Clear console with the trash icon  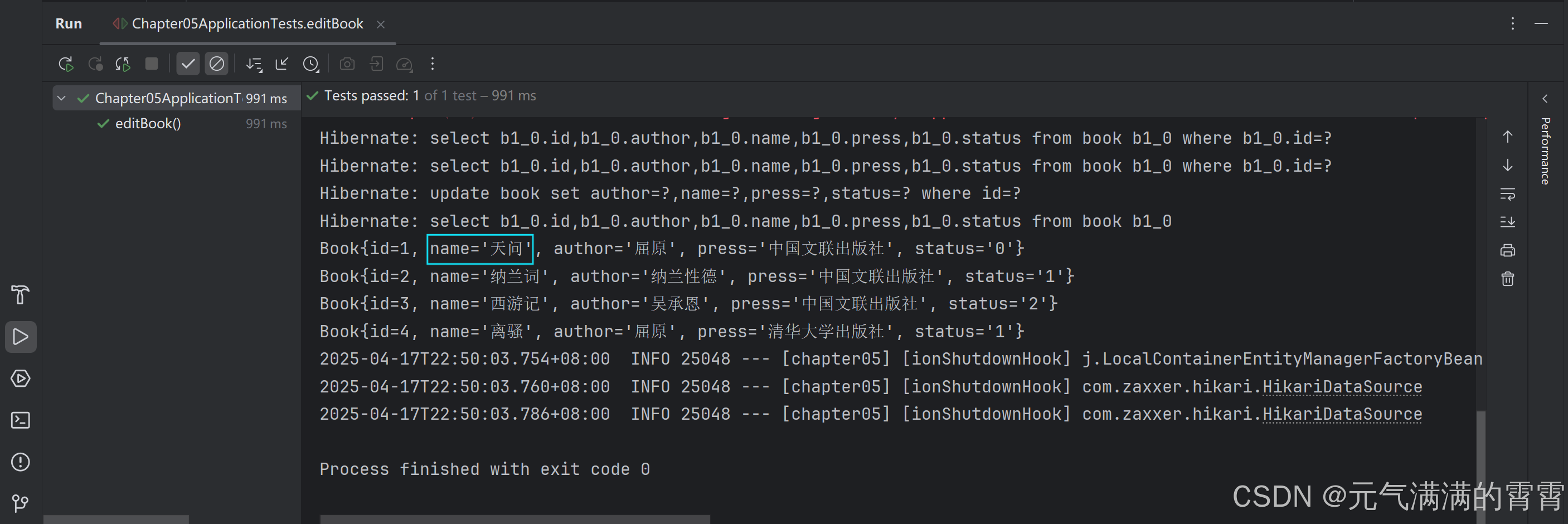point(1508,278)
